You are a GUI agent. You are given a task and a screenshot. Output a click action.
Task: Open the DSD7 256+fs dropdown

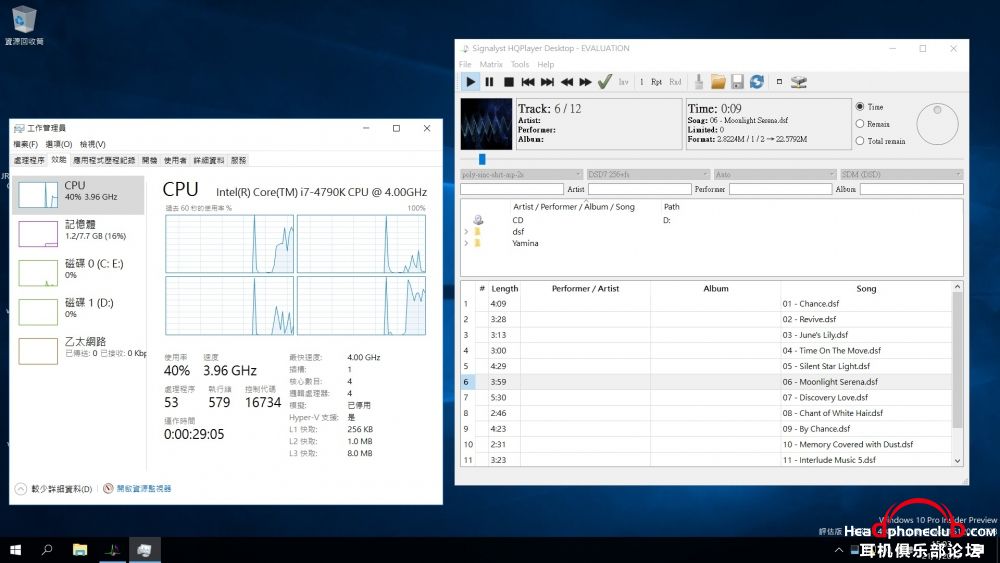[x=648, y=174]
